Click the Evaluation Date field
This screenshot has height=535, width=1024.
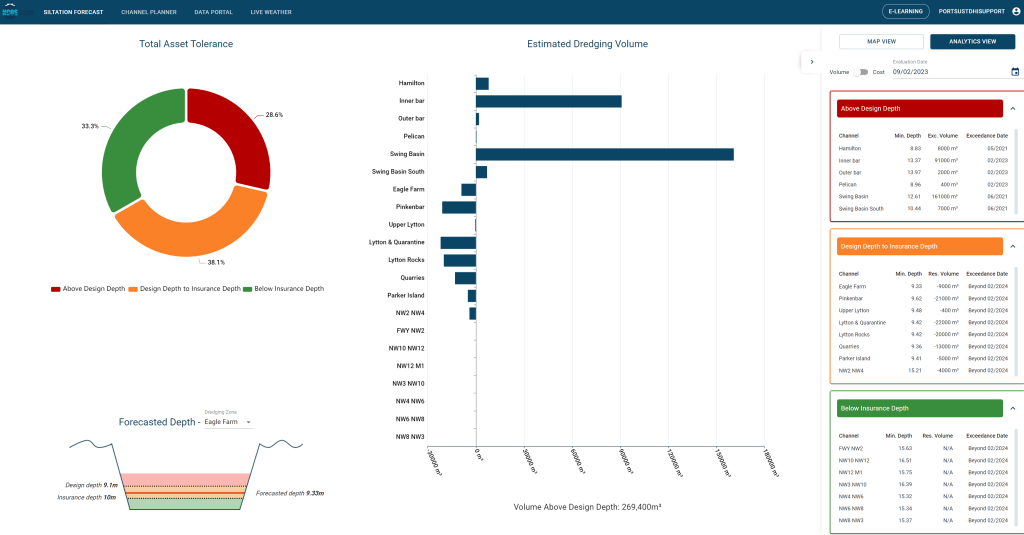coord(950,72)
